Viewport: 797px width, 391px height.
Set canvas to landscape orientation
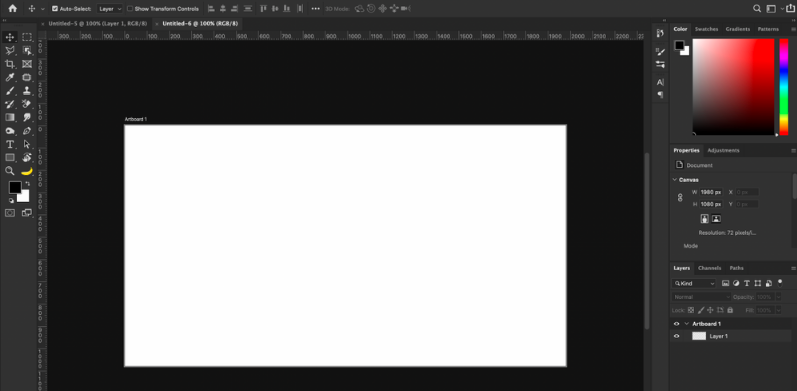coord(716,219)
